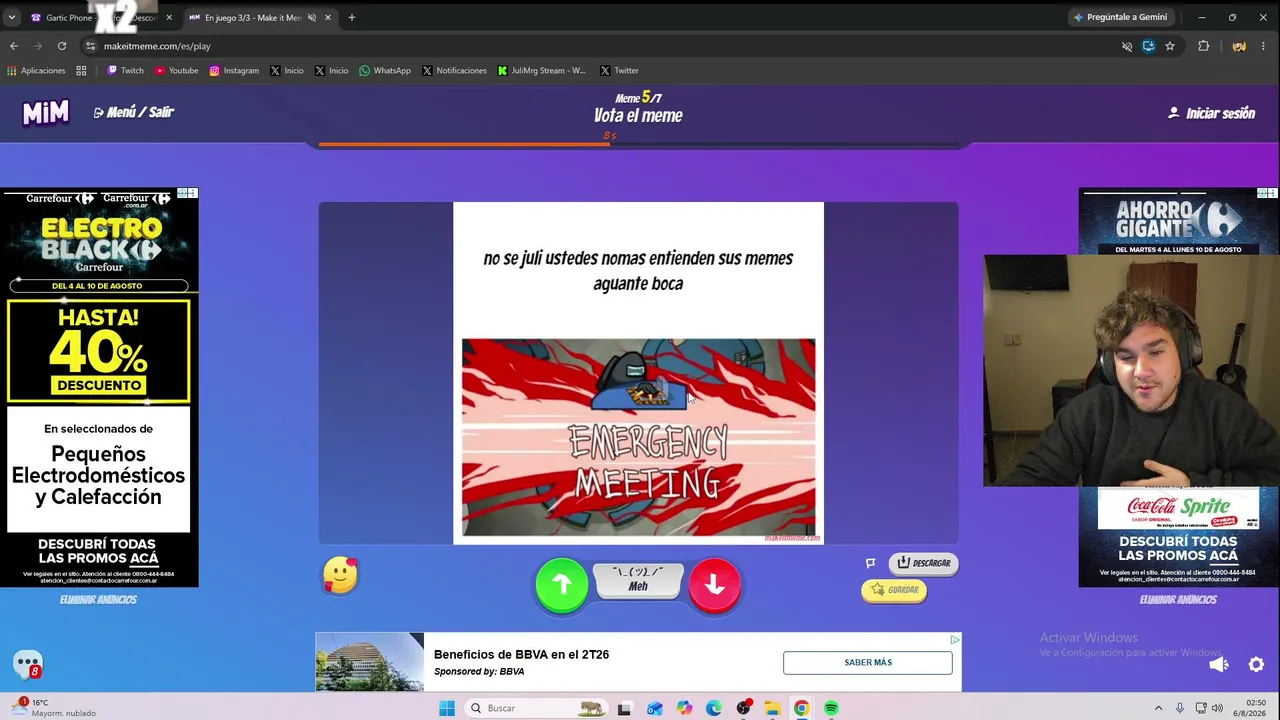Click Saber más on the BBVA ad

[868, 662]
